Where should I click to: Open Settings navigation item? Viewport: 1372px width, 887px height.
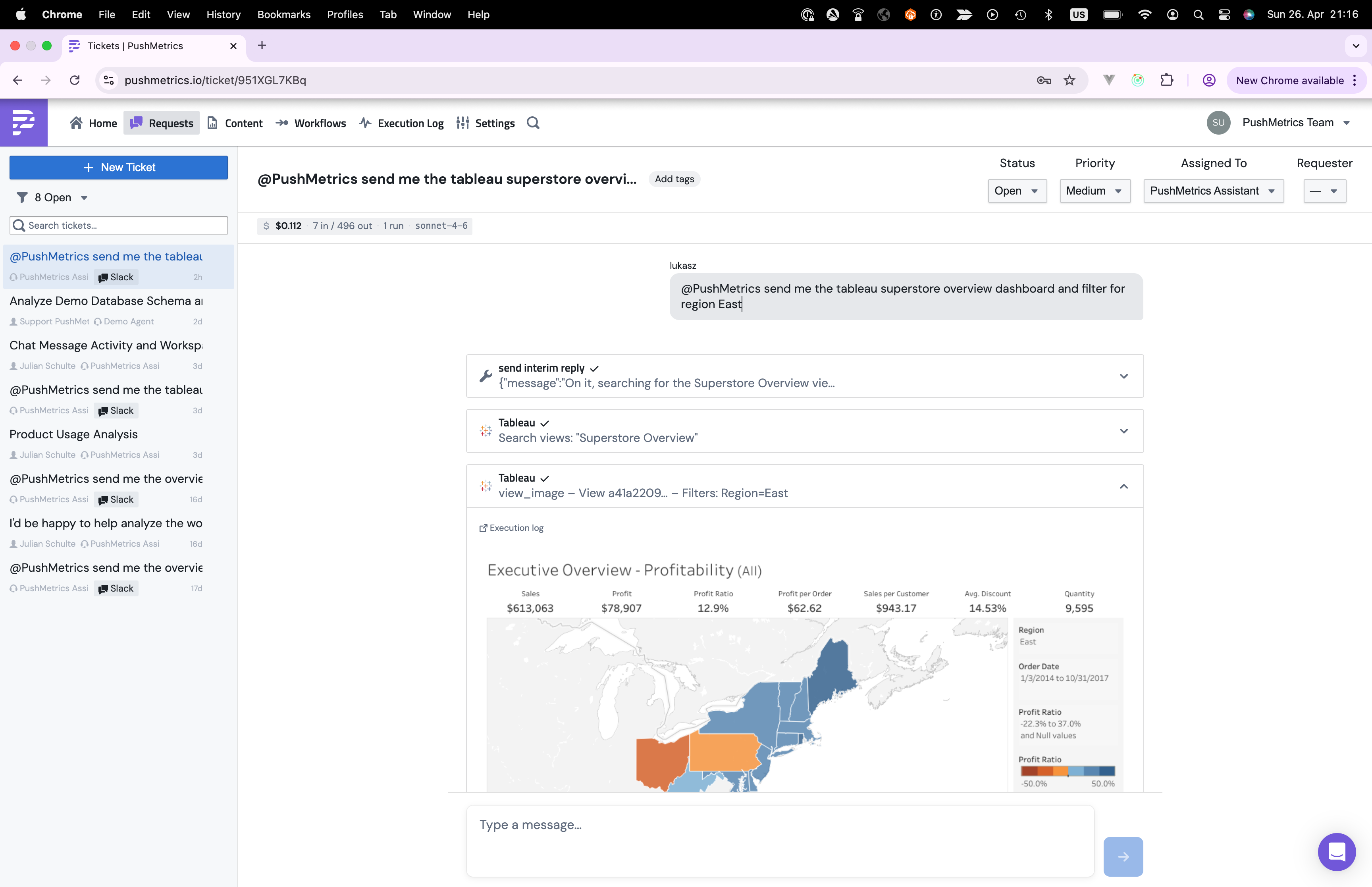pyautogui.click(x=486, y=123)
